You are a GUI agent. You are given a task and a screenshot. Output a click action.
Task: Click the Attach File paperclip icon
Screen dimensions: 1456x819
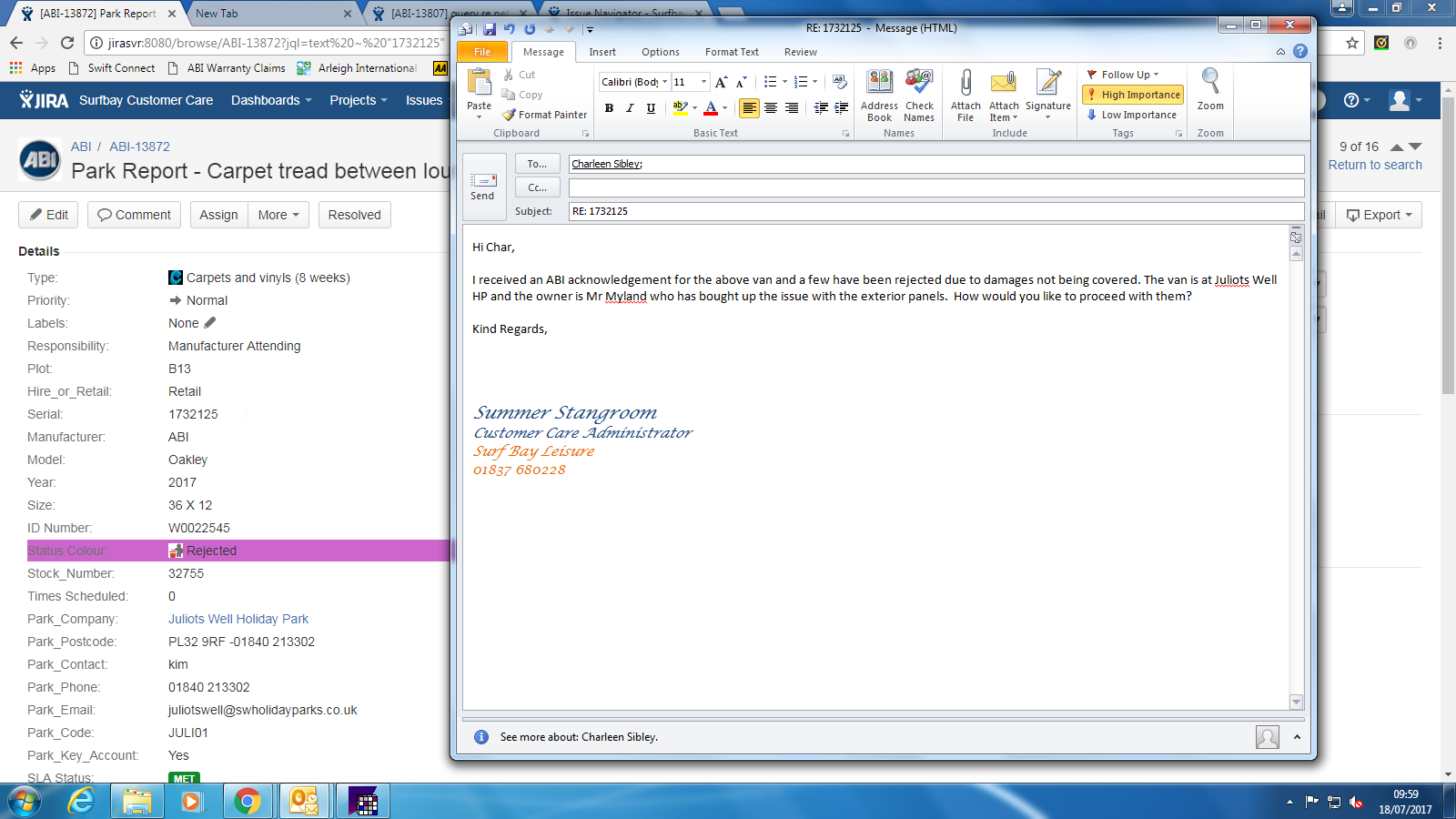pos(966,84)
